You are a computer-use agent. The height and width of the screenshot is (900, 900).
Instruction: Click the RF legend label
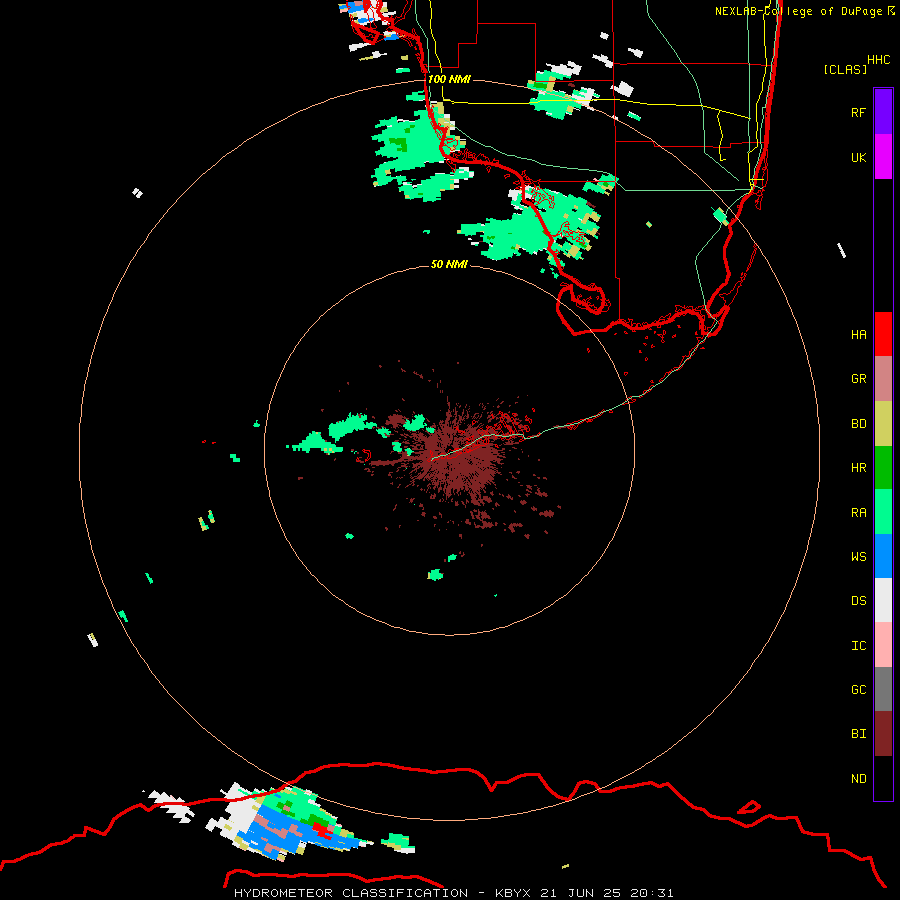[x=858, y=112]
